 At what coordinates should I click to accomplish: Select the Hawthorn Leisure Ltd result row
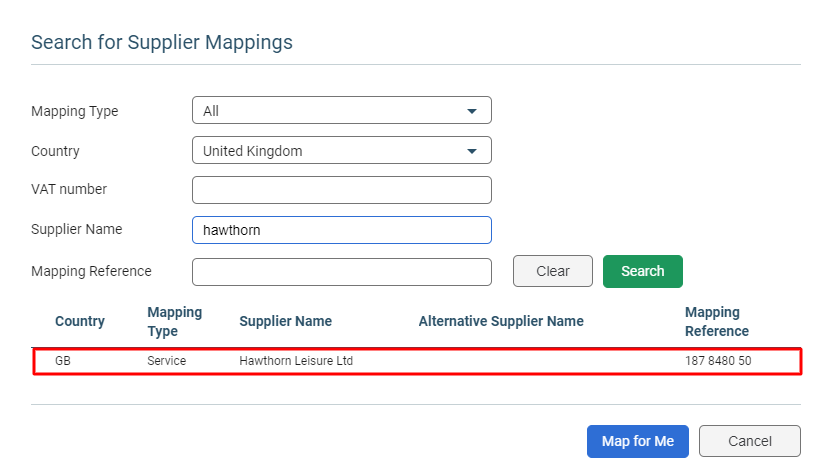pyautogui.click(x=418, y=361)
